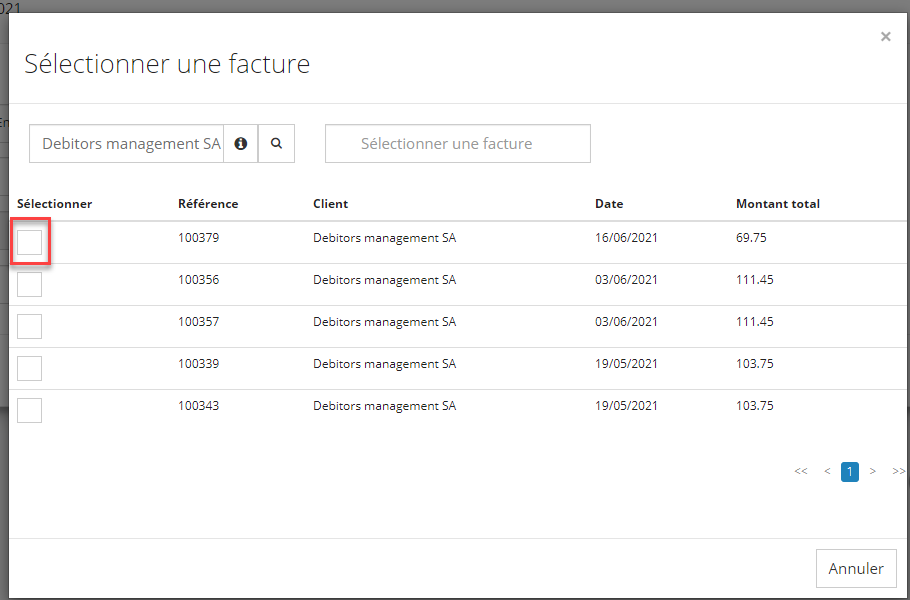Jump to last page of results
Screen dimensions: 910x600
897,471
